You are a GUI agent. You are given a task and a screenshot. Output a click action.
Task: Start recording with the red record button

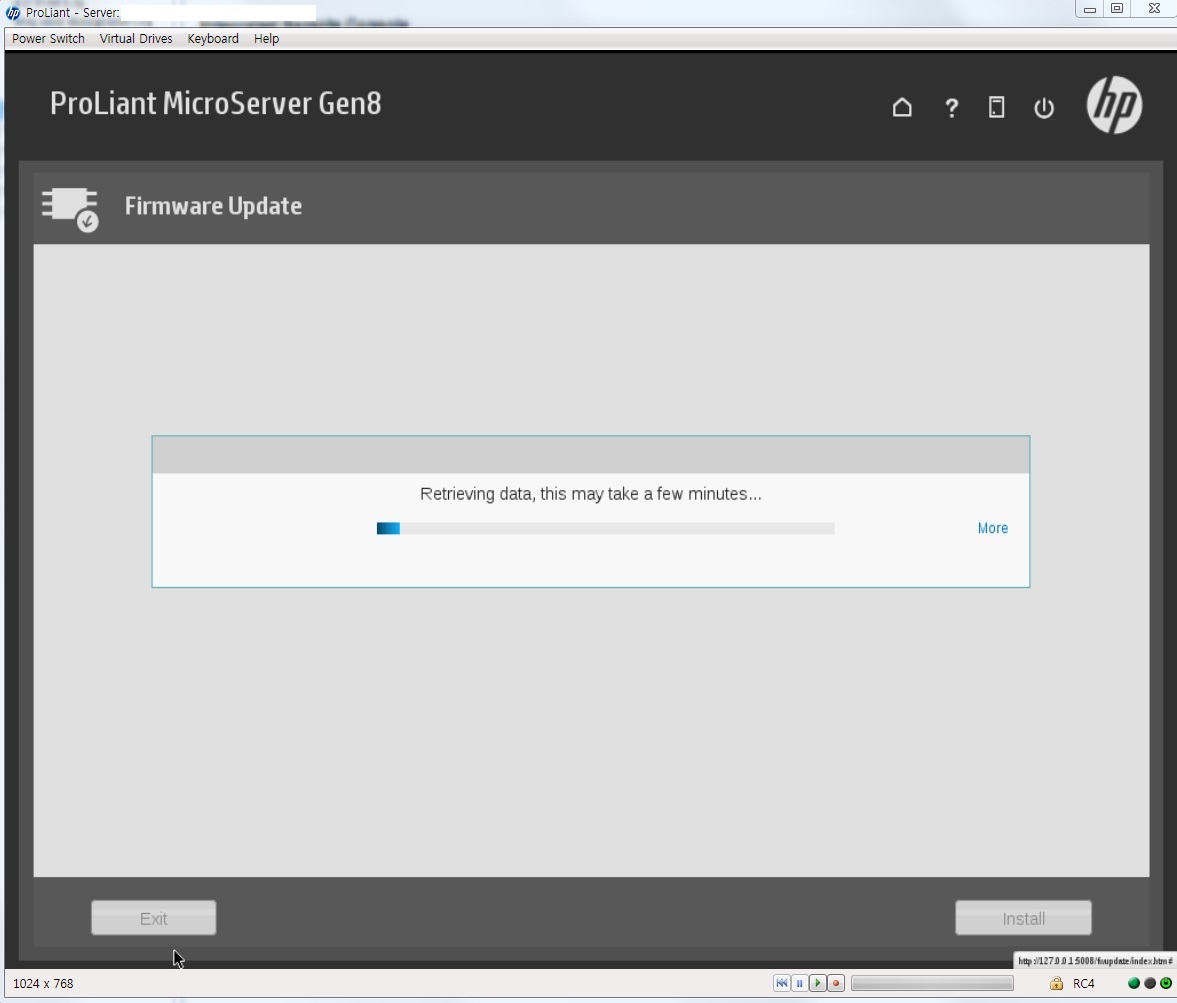coord(835,983)
